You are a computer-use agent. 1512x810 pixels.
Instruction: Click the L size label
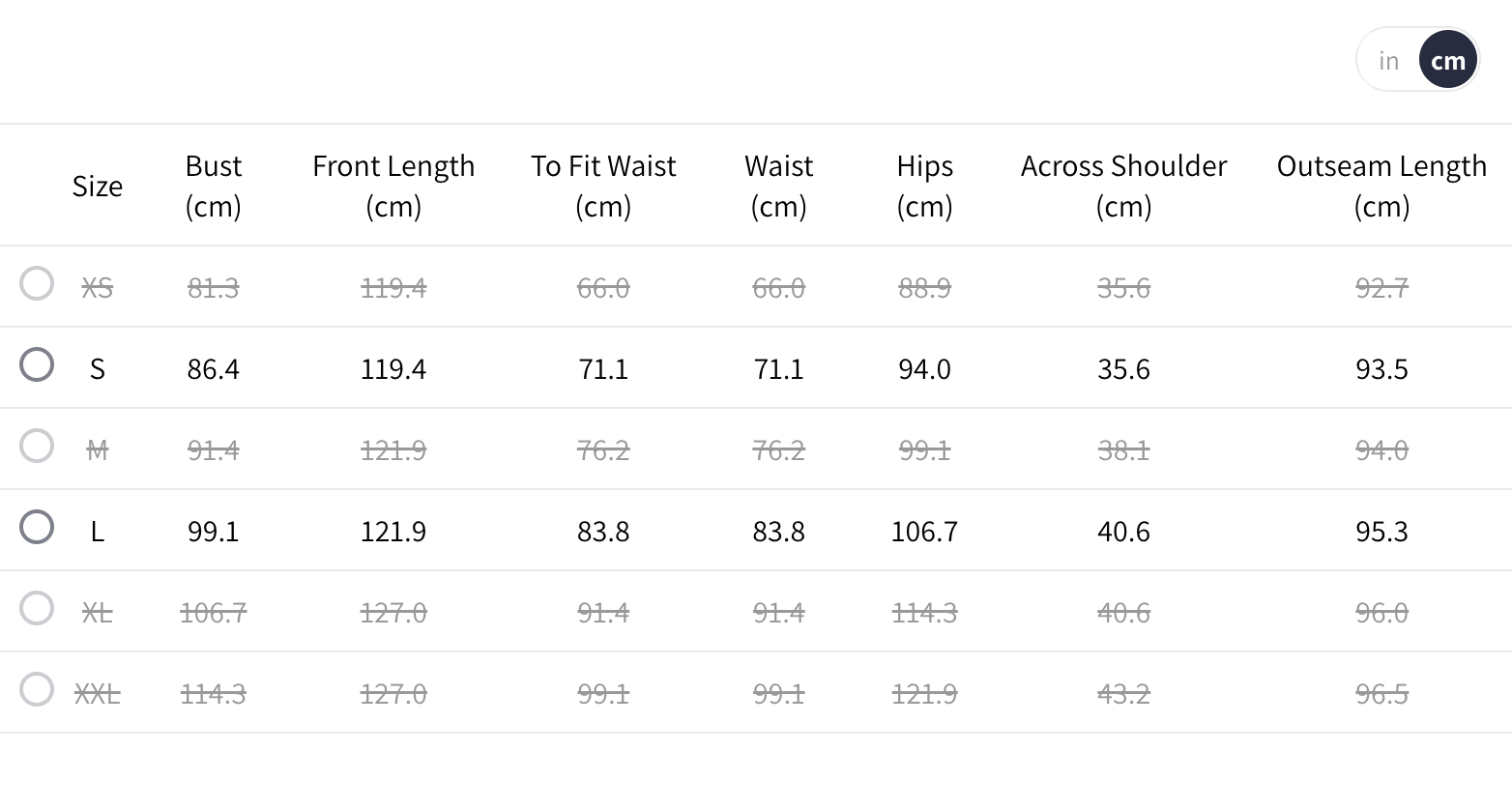pyautogui.click(x=98, y=531)
